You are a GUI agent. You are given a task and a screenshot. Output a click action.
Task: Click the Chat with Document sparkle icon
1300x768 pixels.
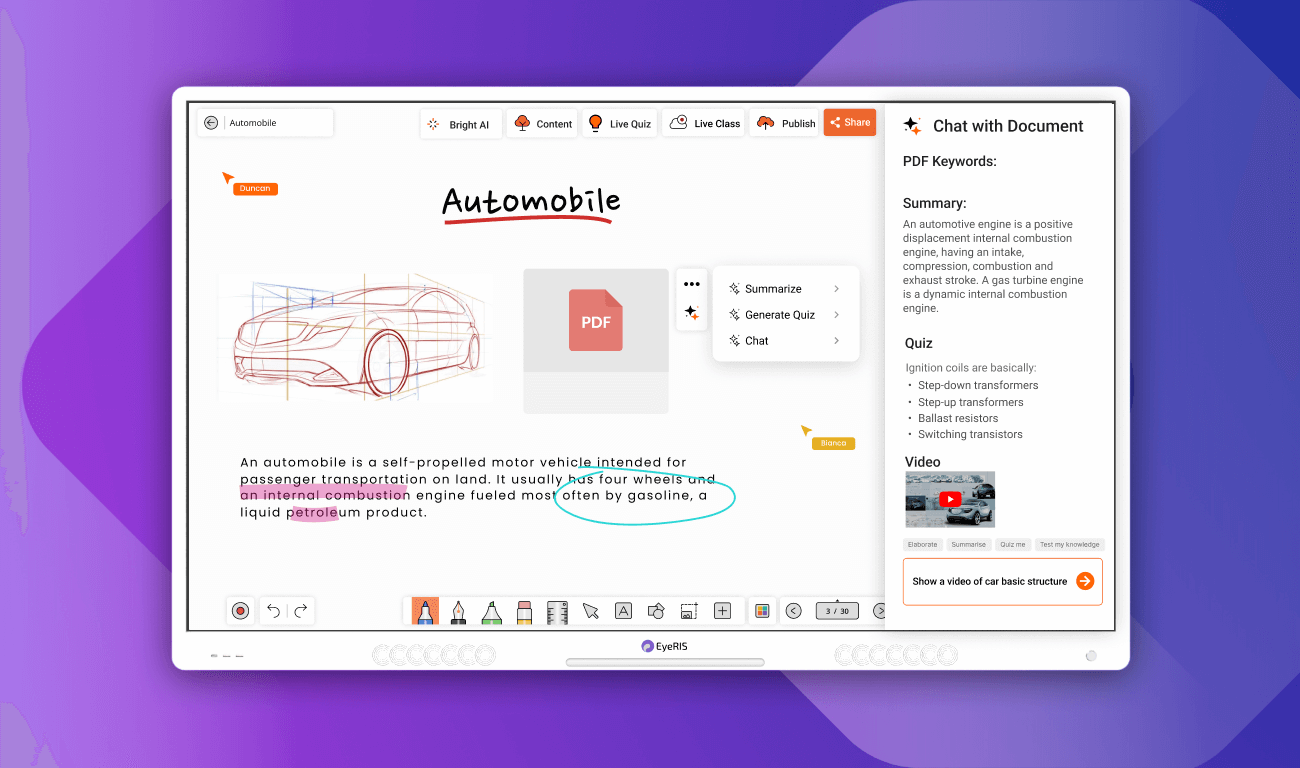[912, 125]
